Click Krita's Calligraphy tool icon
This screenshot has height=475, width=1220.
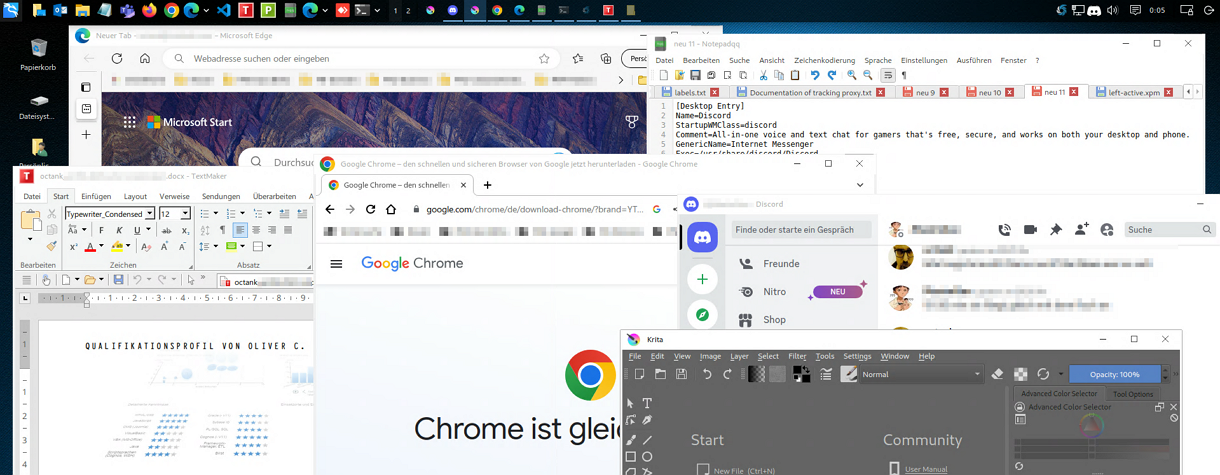coord(647,421)
